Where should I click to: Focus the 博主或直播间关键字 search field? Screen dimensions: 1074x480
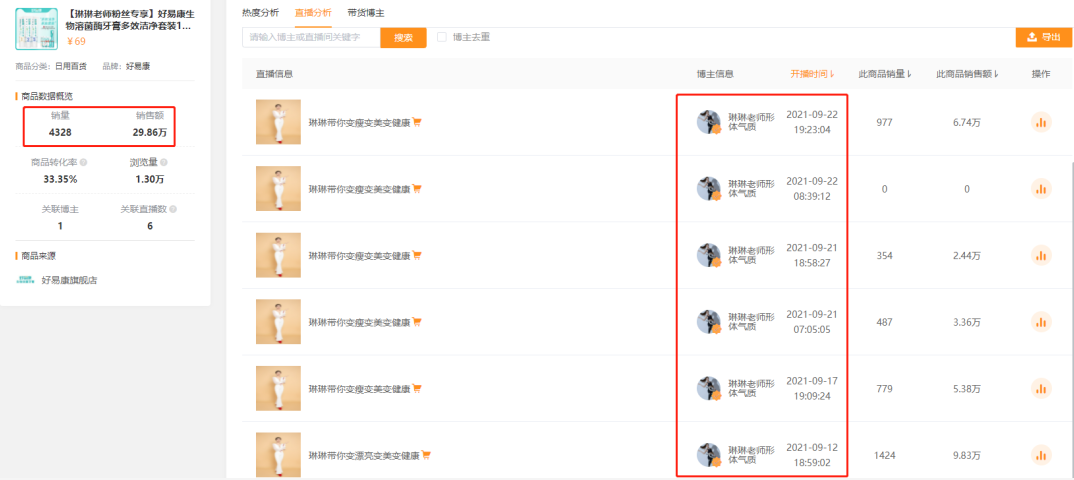tap(312, 38)
